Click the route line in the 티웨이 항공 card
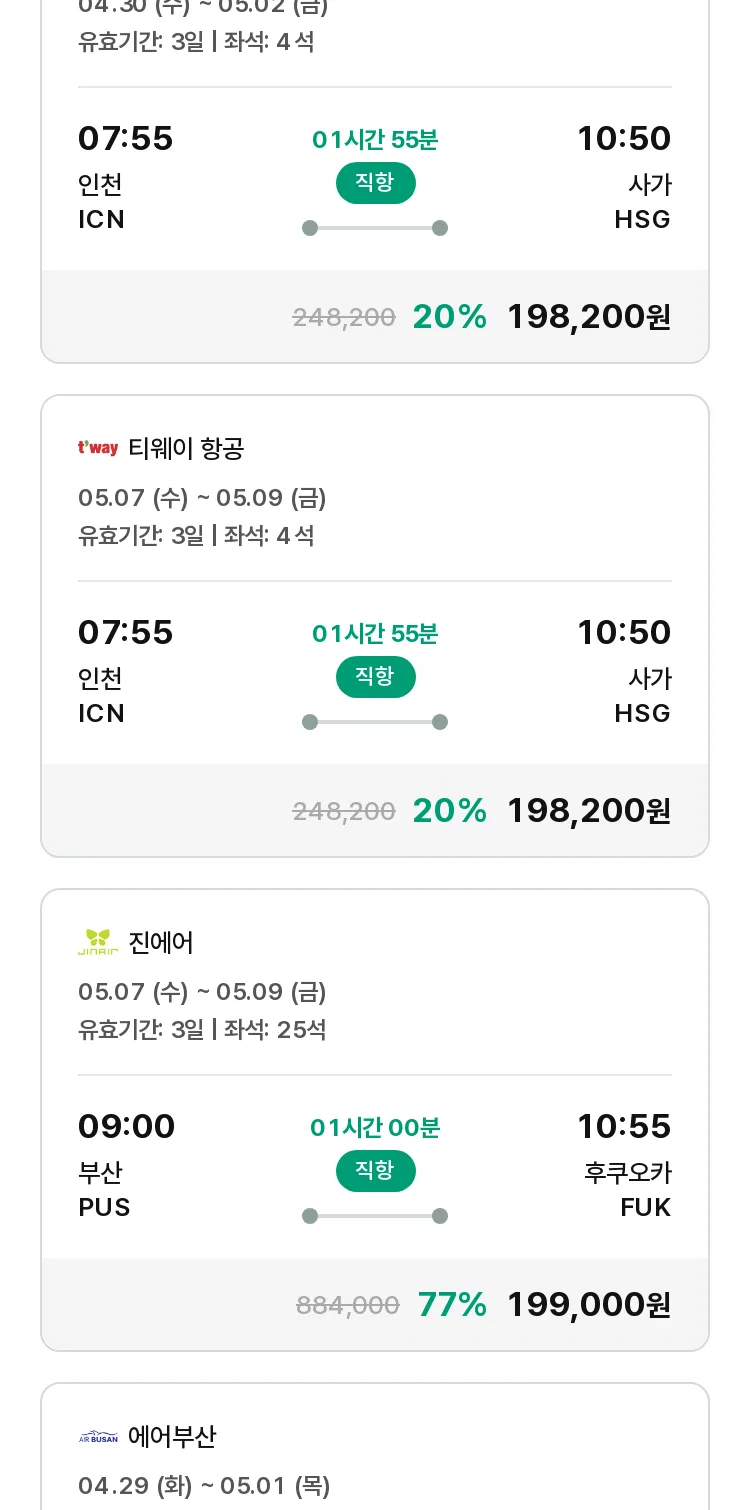This screenshot has width=750, height=1510. tap(375, 722)
